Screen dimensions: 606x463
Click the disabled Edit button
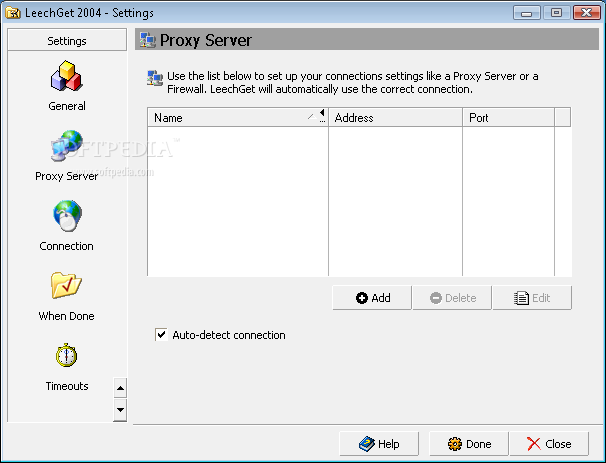coord(532,298)
